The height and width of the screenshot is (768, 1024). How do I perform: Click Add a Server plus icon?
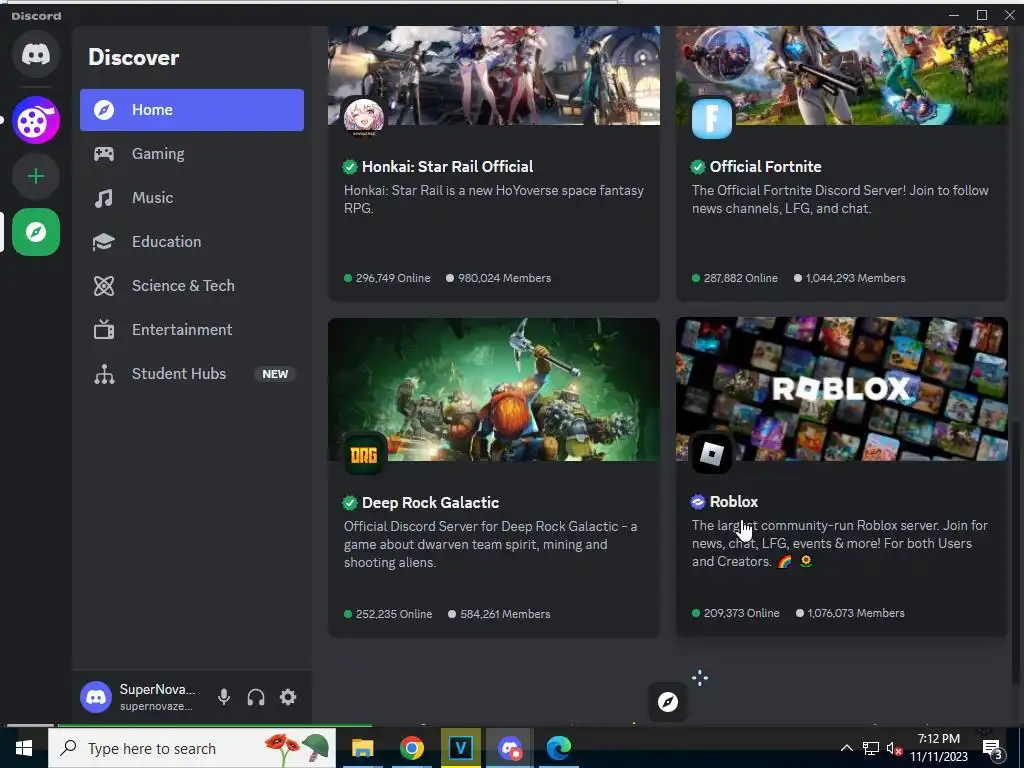point(36,176)
